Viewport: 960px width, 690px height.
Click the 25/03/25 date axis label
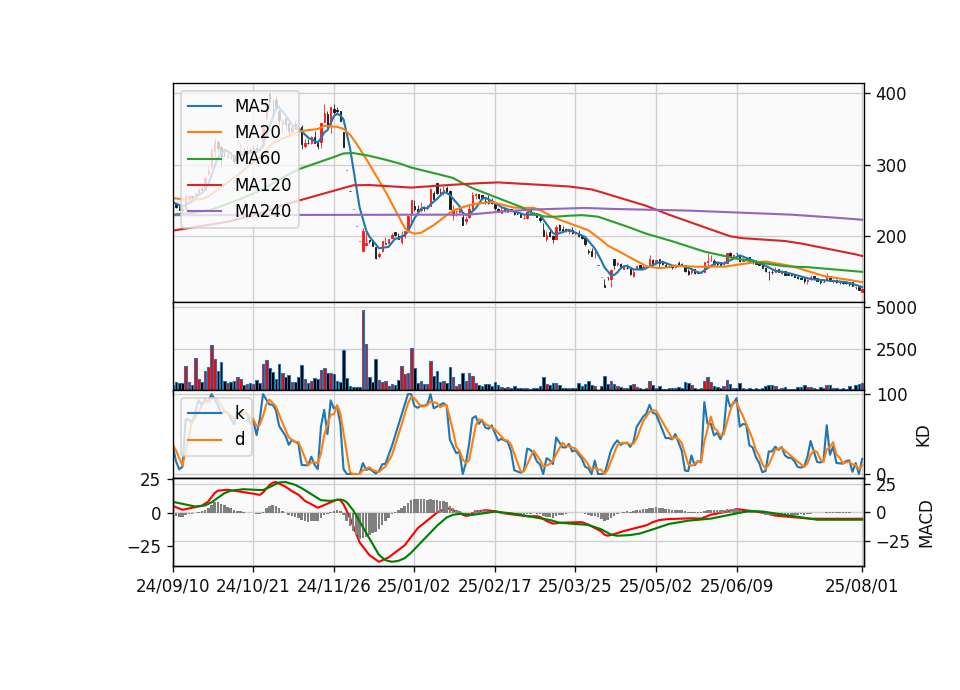(575, 586)
